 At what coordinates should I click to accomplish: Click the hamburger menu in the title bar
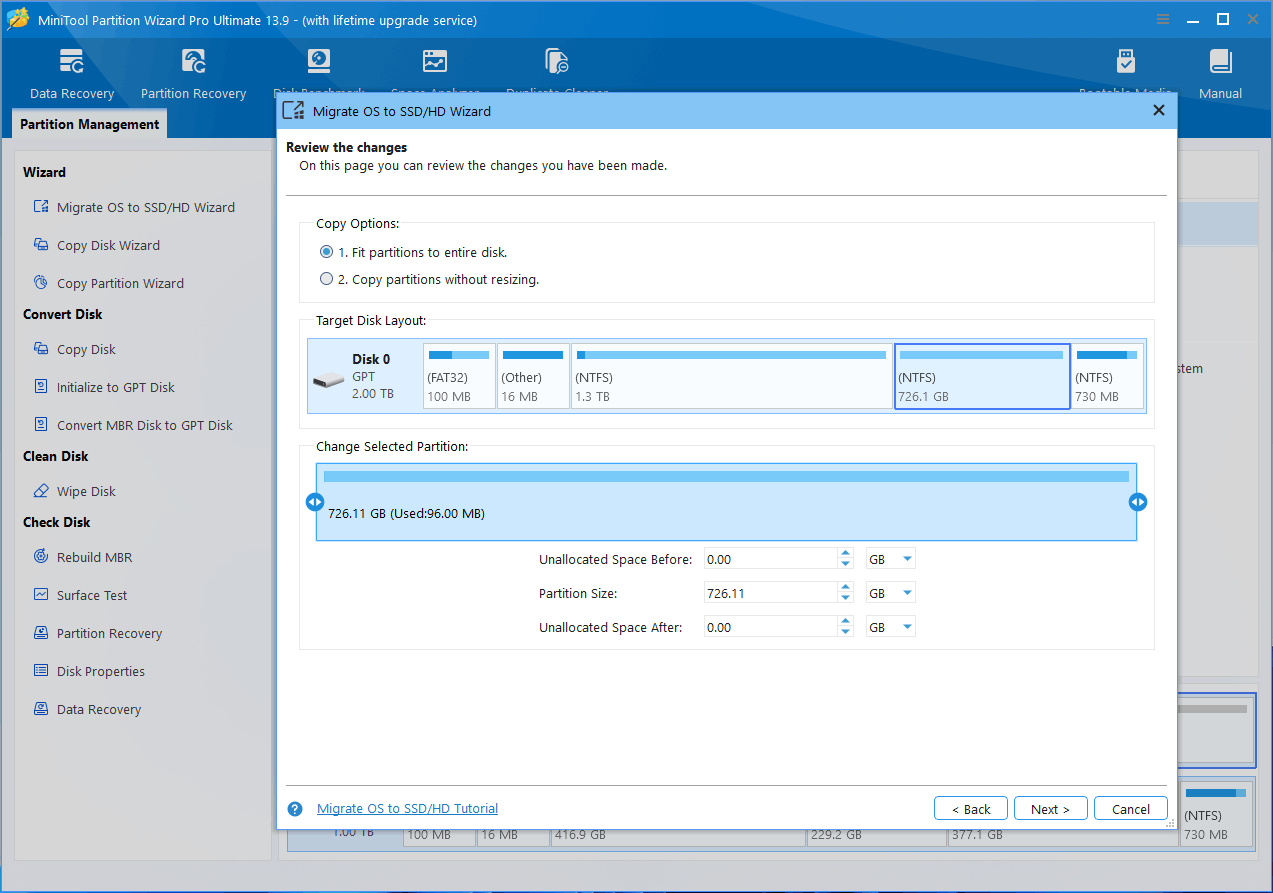1163,20
